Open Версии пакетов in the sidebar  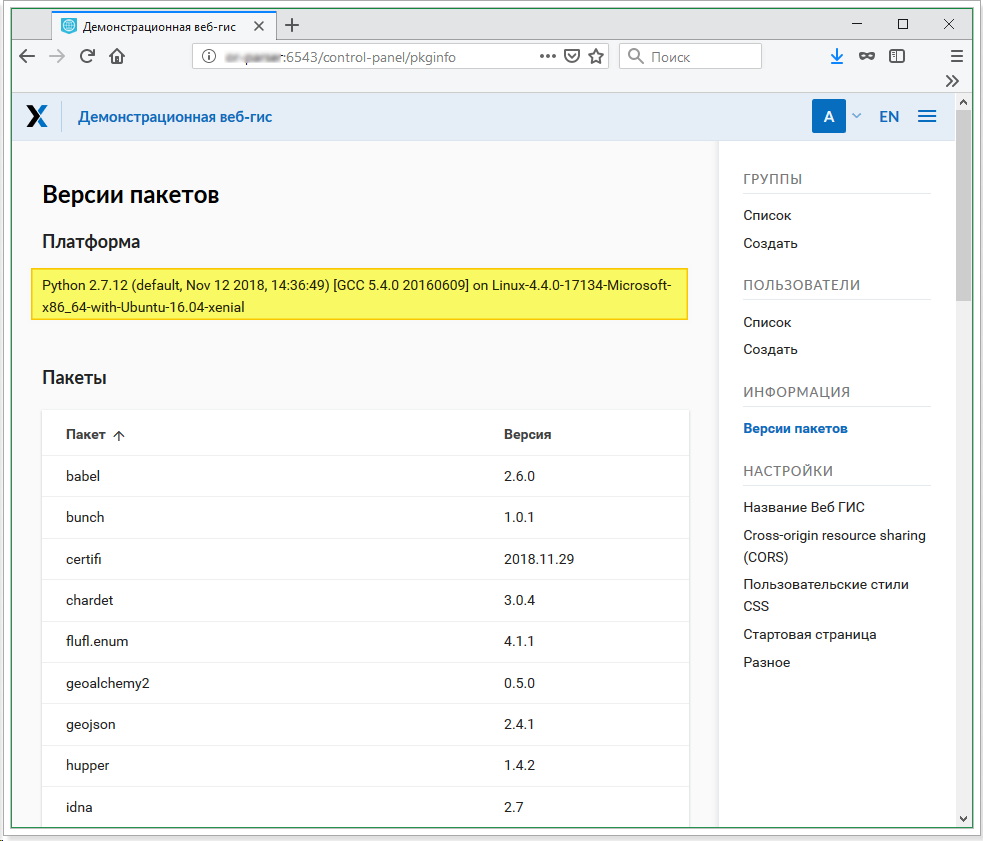[x=795, y=428]
